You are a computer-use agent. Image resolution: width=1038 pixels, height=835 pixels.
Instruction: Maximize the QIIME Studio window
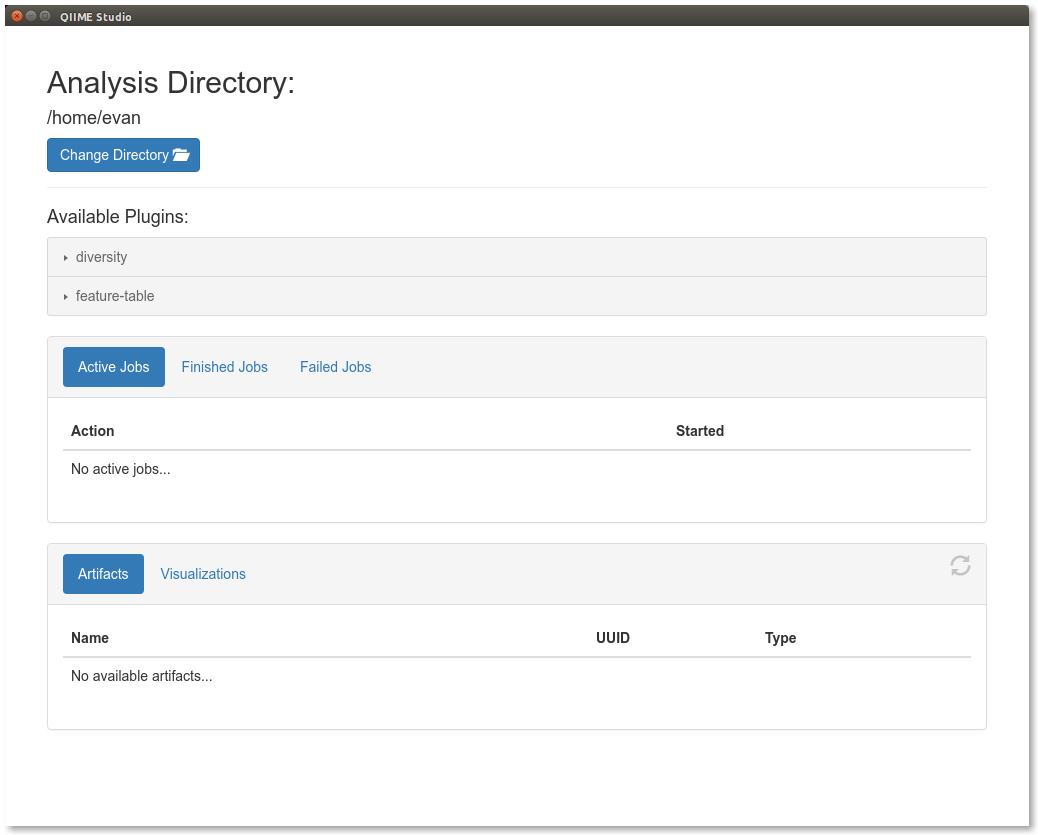pos(45,16)
